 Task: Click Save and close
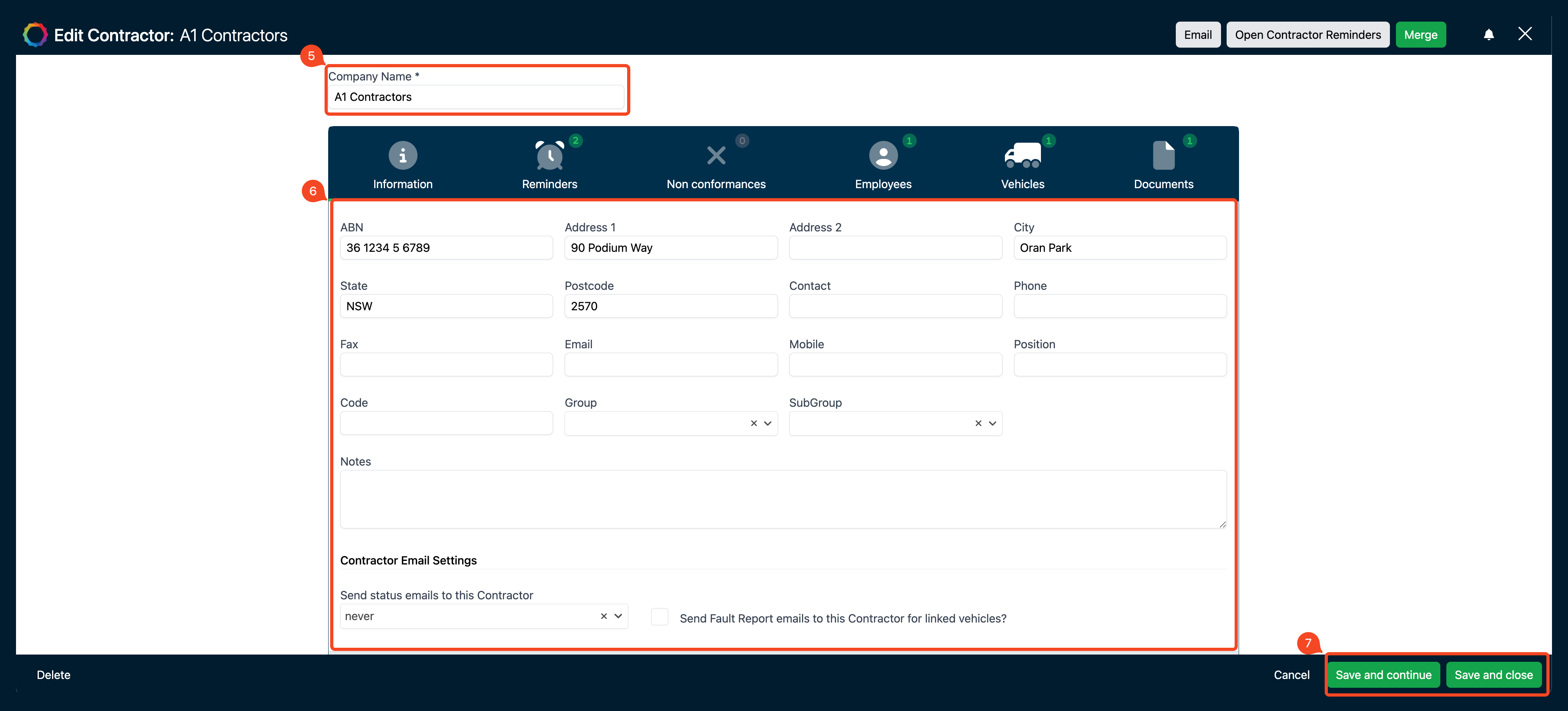click(x=1494, y=675)
